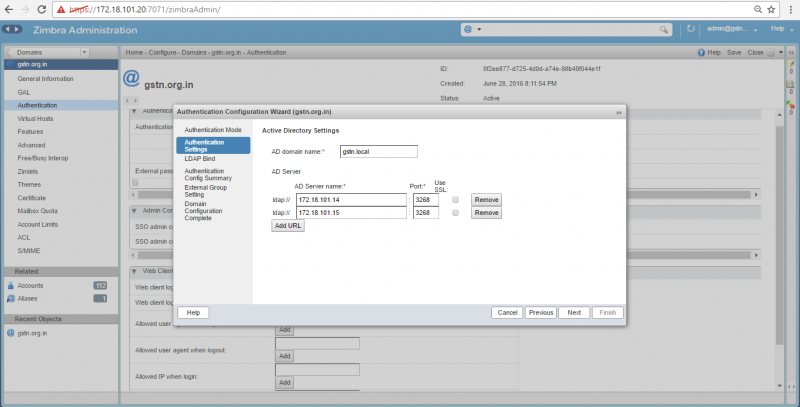The width and height of the screenshot is (800, 407).
Task: Click Next in the wizard
Action: (574, 313)
